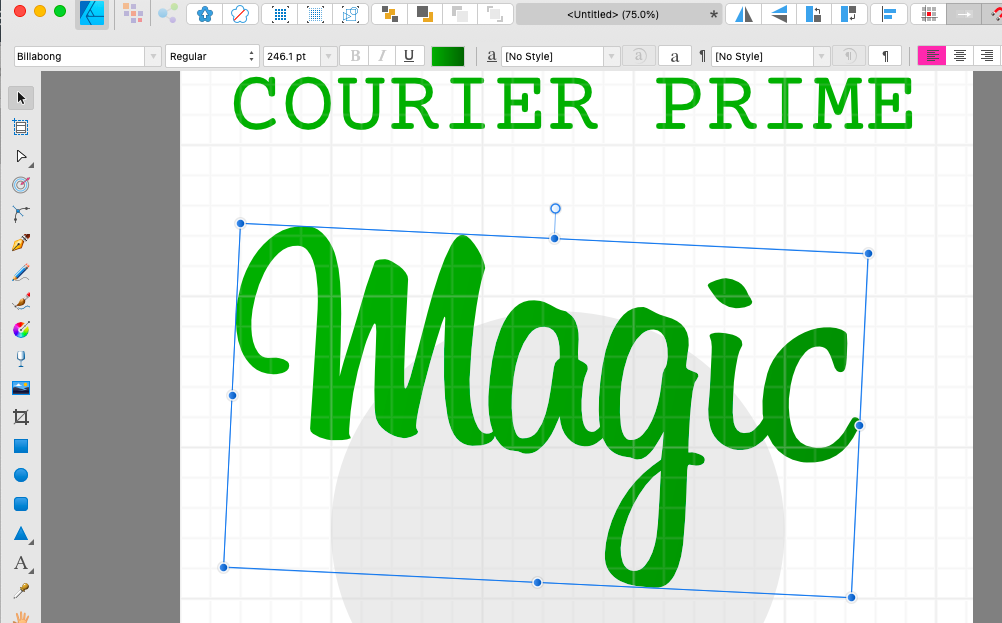This screenshot has width=1002, height=623.
Task: Toggle Force Pixel Alignment
Action: coord(929,14)
